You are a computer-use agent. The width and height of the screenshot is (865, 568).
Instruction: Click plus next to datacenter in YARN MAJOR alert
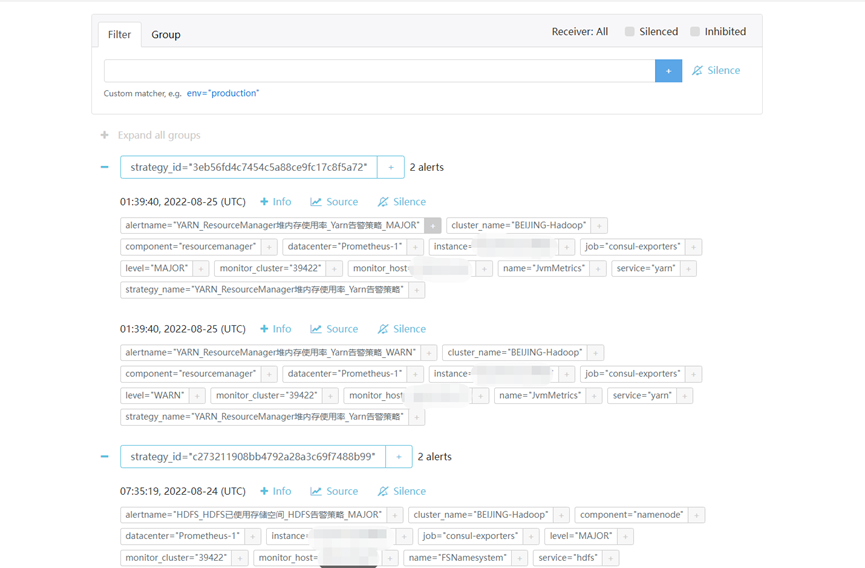tap(416, 247)
